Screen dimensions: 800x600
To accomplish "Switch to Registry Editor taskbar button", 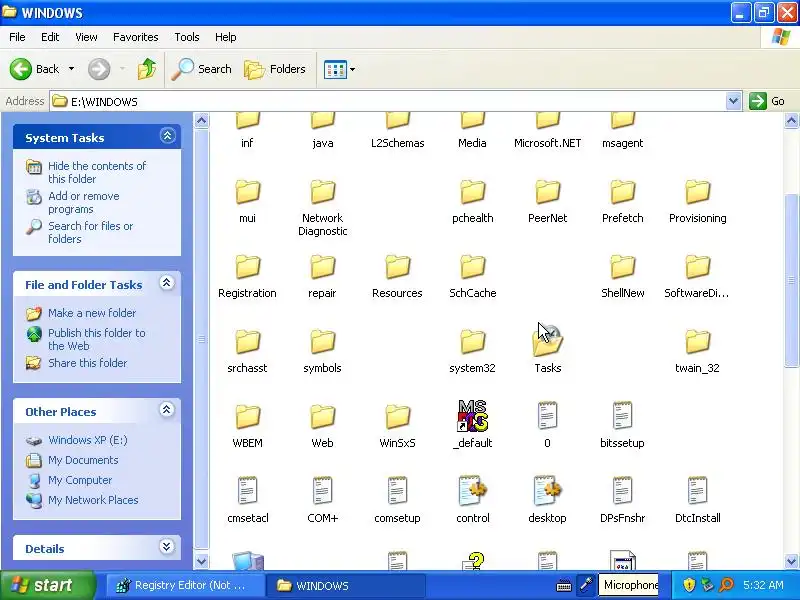I will point(185,585).
